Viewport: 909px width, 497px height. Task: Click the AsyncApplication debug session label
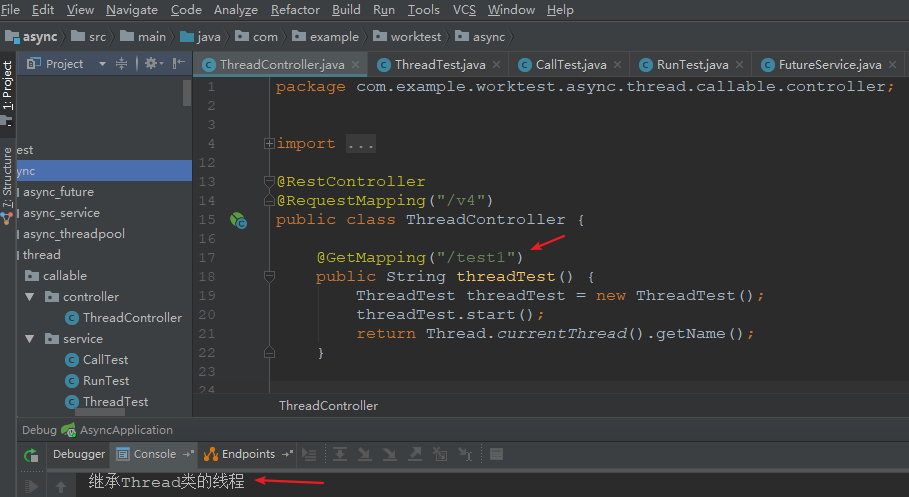[x=126, y=430]
